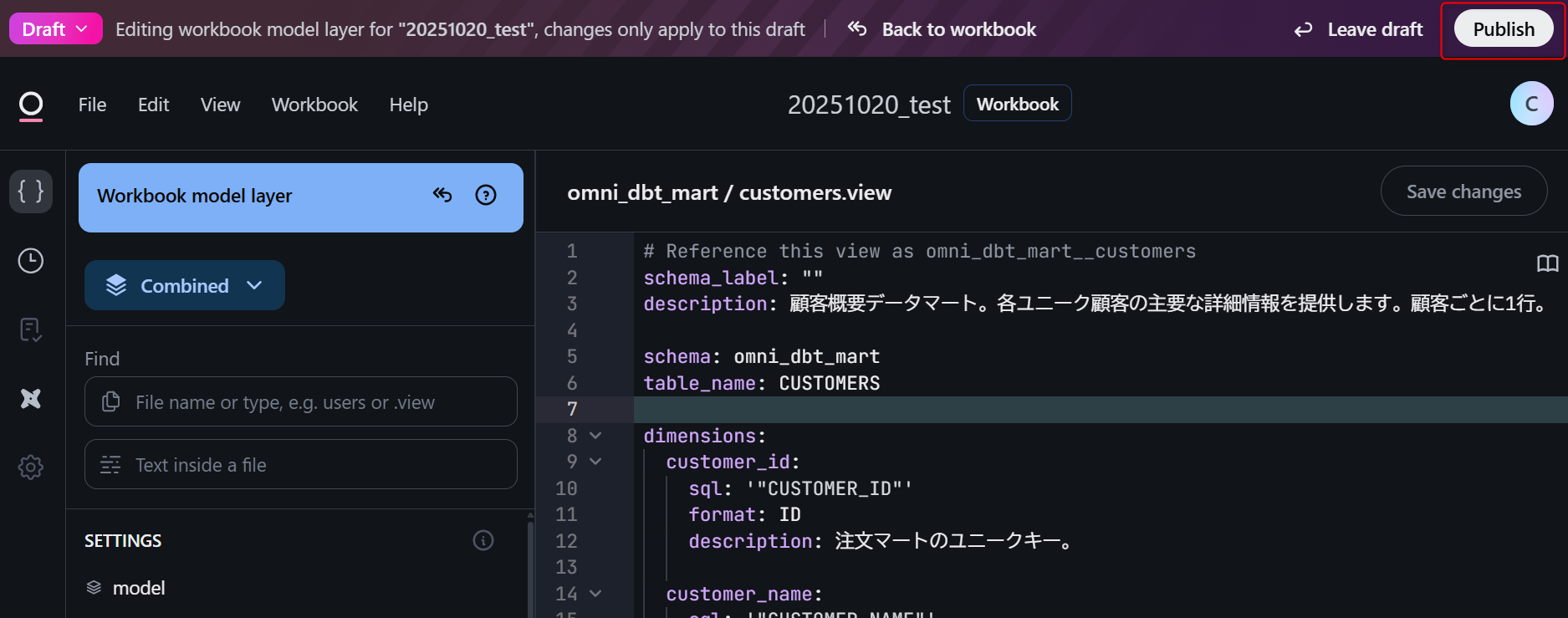Image resolution: width=1568 pixels, height=618 pixels.
Task: Open the Draft mode dropdown
Action: (x=55, y=29)
